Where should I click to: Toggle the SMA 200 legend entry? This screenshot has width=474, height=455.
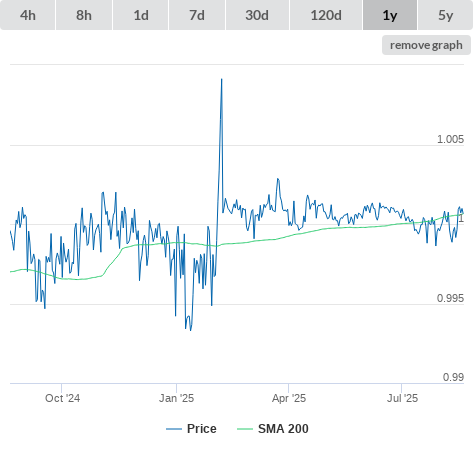coord(283,429)
